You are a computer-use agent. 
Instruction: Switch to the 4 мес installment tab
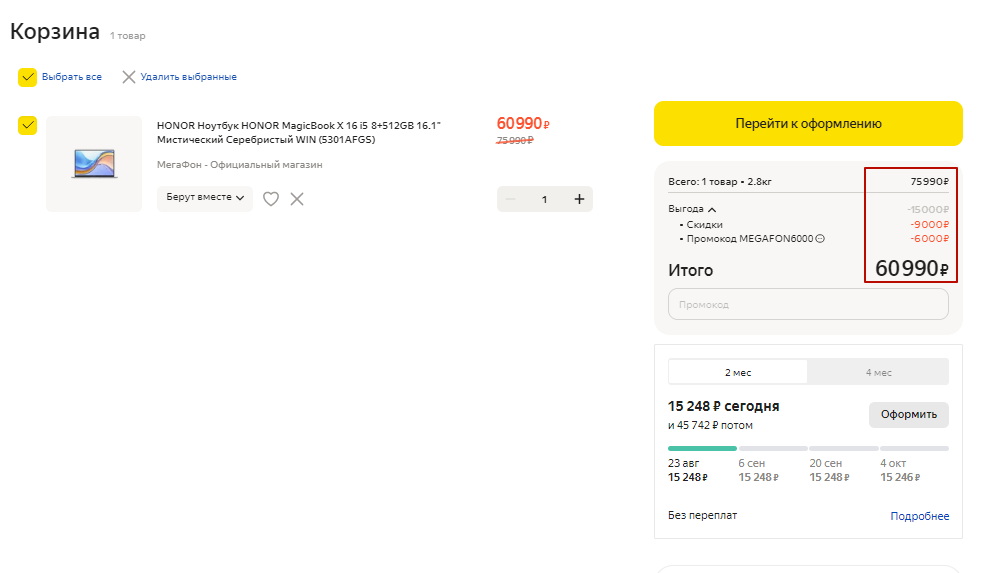(878, 372)
